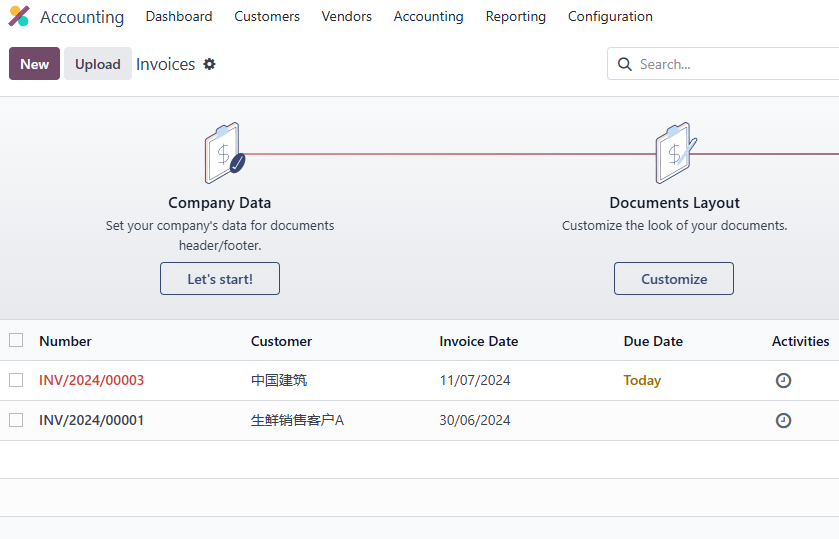Open the Vendors menu

[x=347, y=17]
